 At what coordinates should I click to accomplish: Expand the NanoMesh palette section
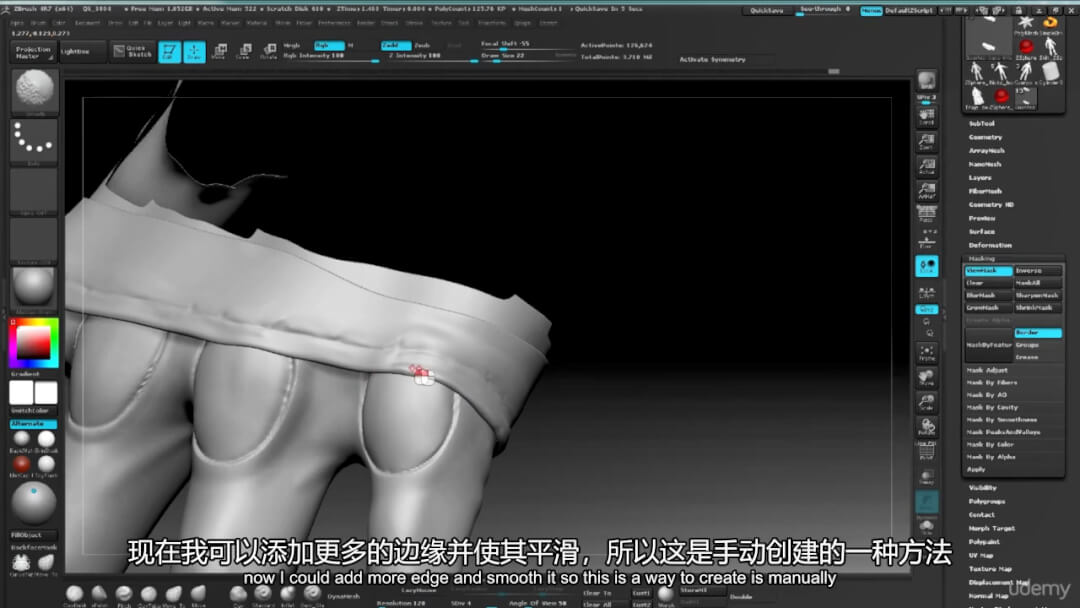tap(985, 165)
